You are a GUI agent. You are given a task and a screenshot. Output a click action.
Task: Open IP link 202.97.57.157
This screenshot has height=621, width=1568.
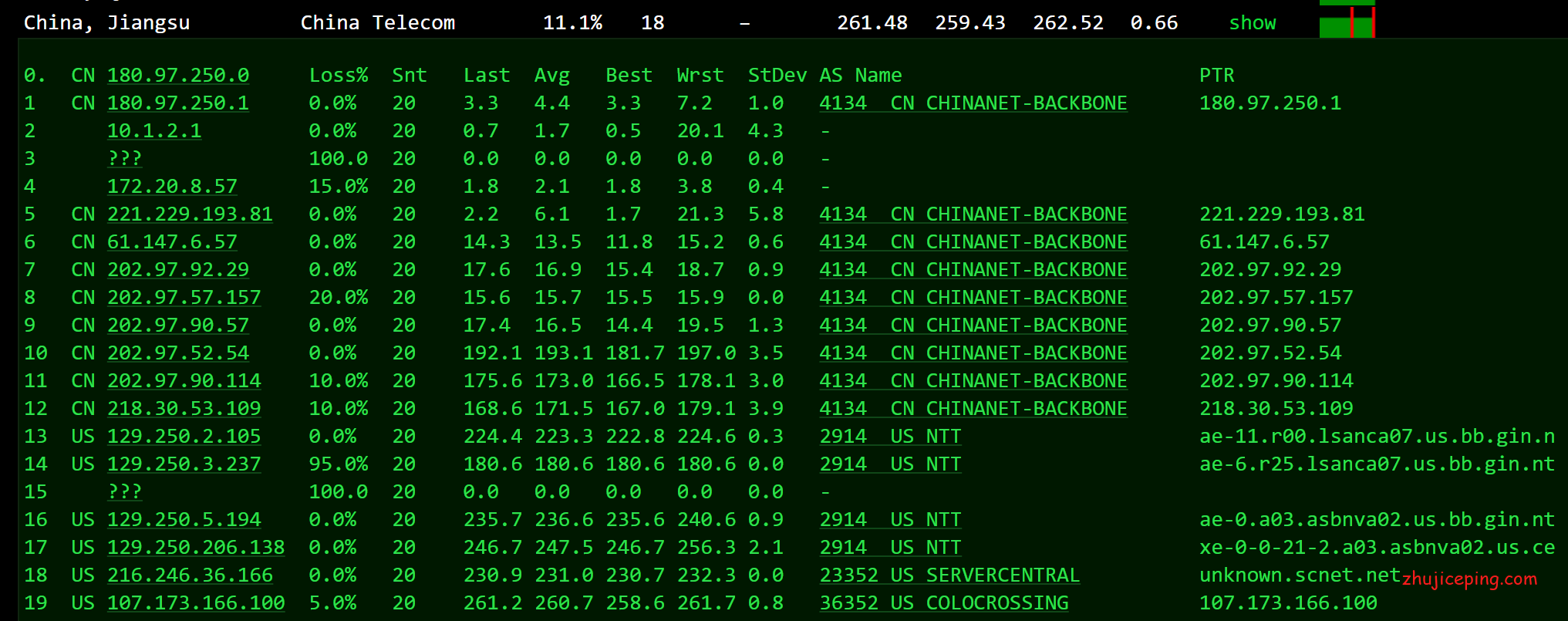coord(184,298)
